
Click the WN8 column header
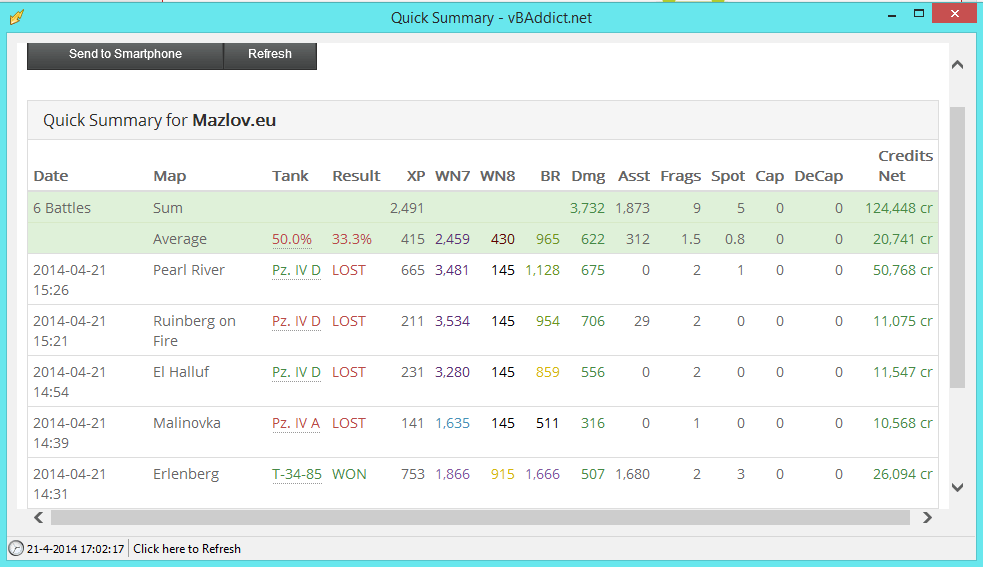coord(498,176)
